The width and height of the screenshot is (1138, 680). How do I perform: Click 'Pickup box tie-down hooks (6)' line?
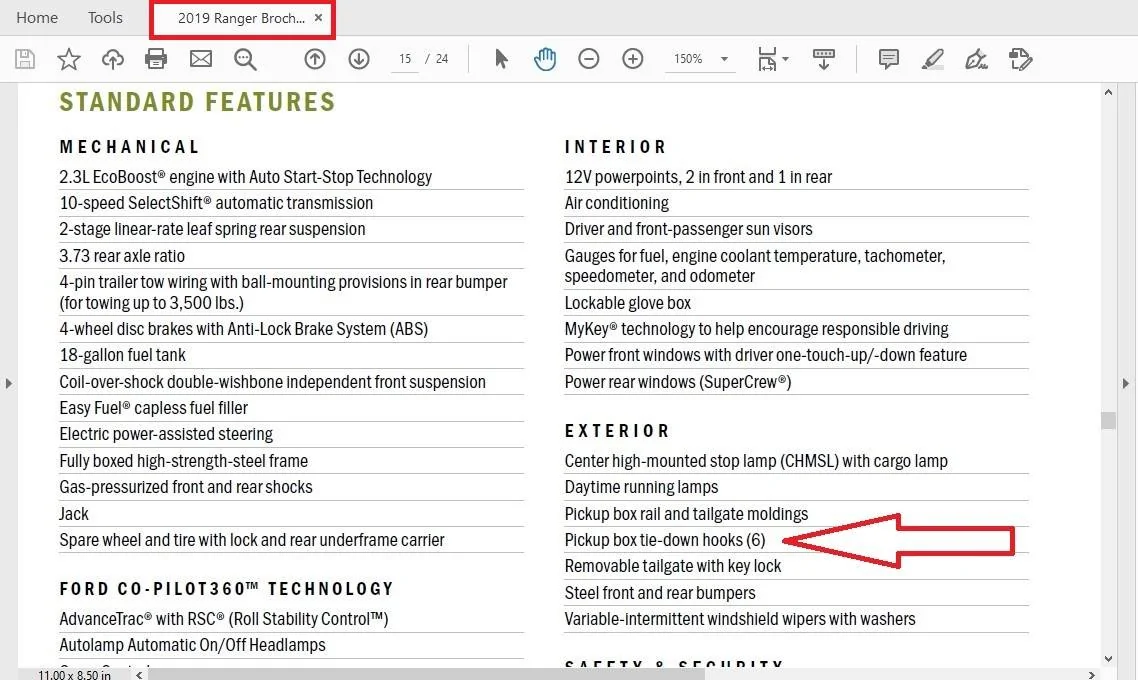point(665,540)
